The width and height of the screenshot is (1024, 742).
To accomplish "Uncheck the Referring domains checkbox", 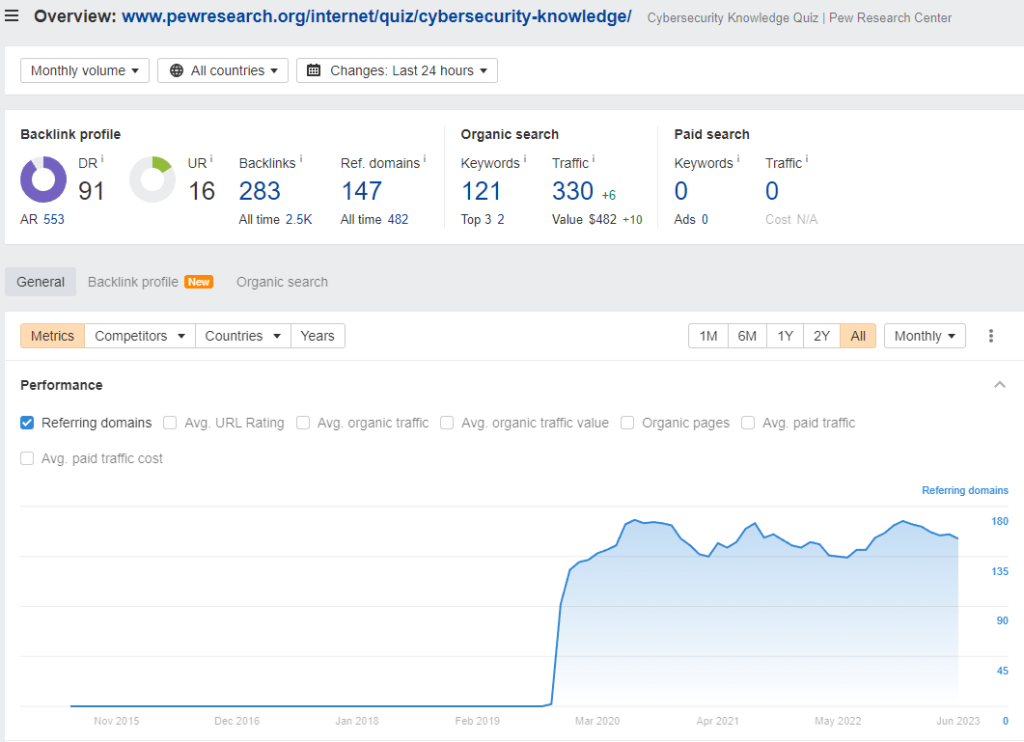I will tap(27, 423).
